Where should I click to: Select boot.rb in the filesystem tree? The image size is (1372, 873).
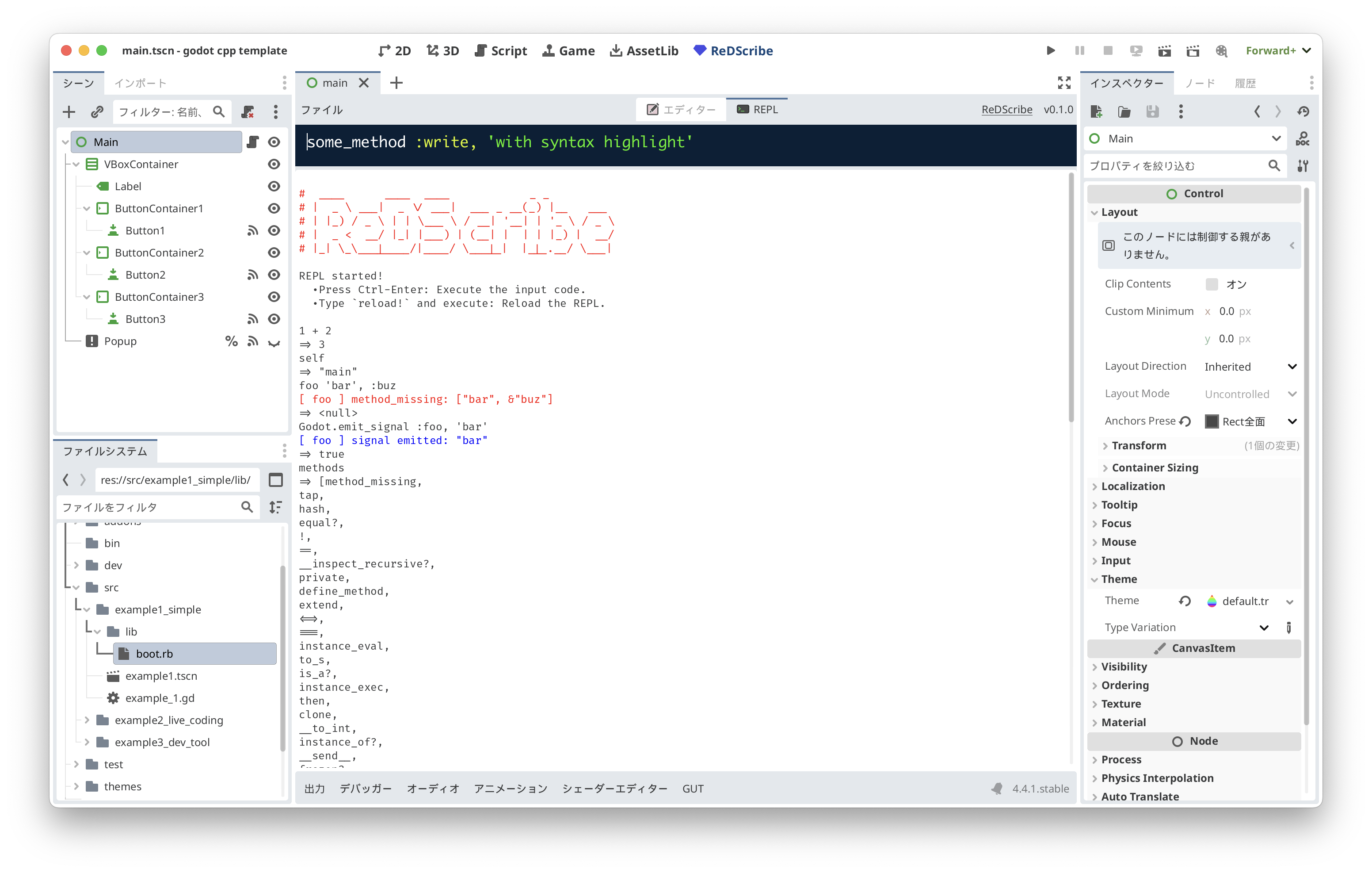point(194,654)
